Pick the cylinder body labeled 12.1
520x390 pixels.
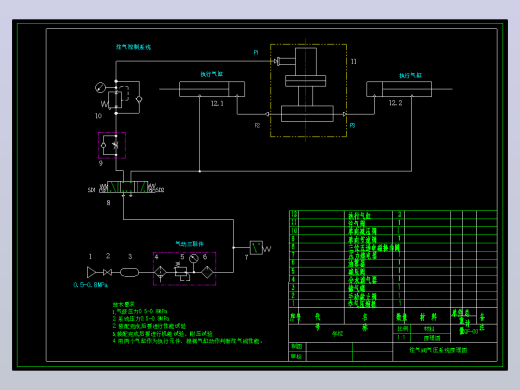[212, 89]
